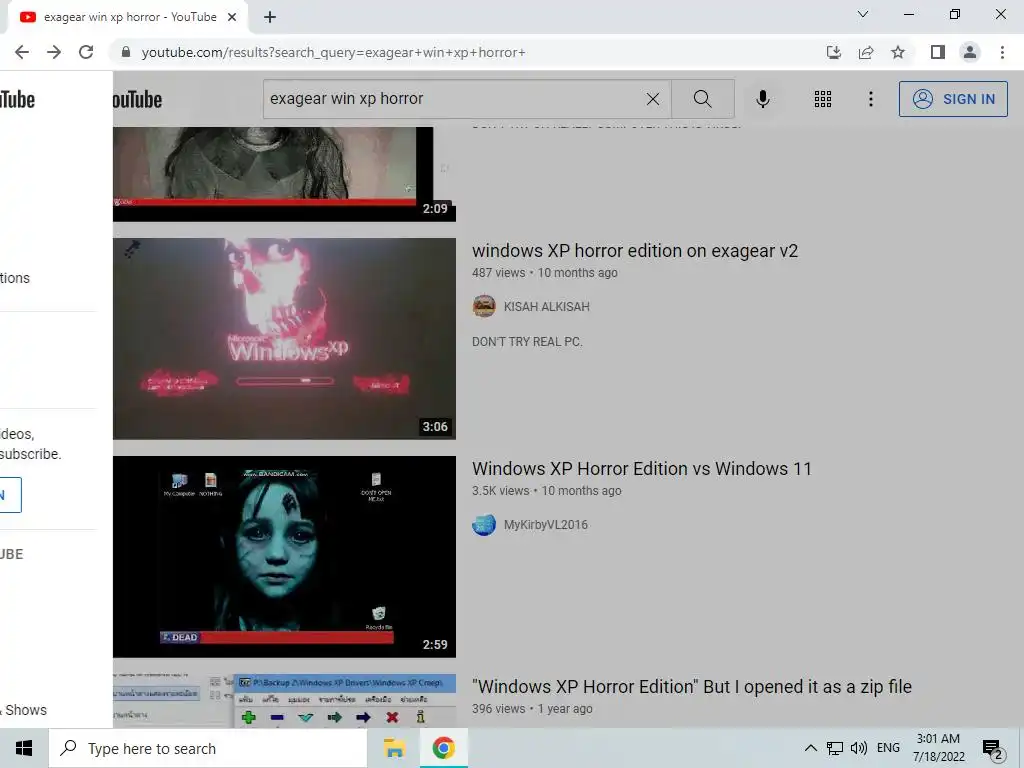Image resolution: width=1024 pixels, height=768 pixels.
Task: Open the Chrome three-dot menu
Action: pyautogui.click(x=1002, y=52)
